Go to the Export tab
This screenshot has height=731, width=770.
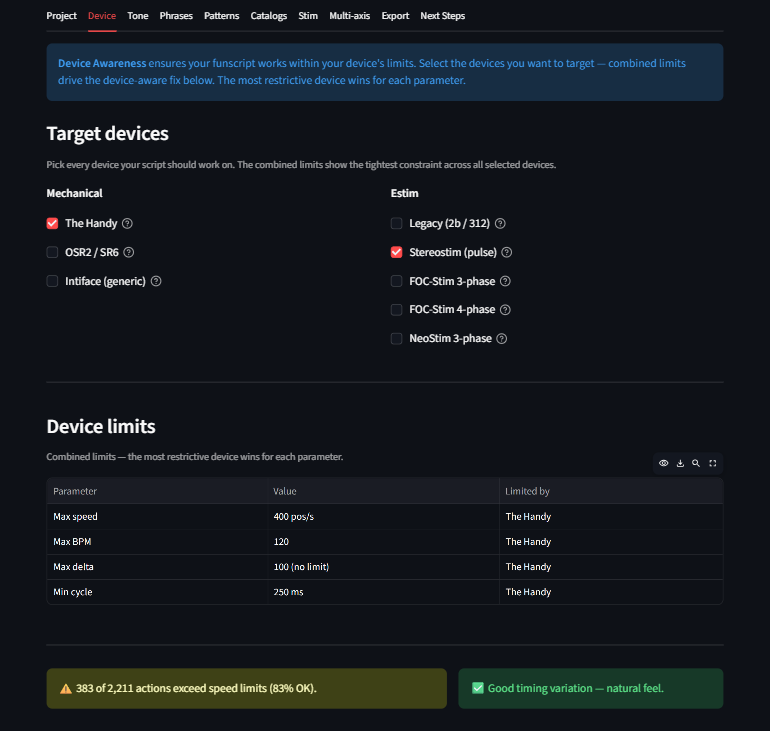(x=395, y=16)
